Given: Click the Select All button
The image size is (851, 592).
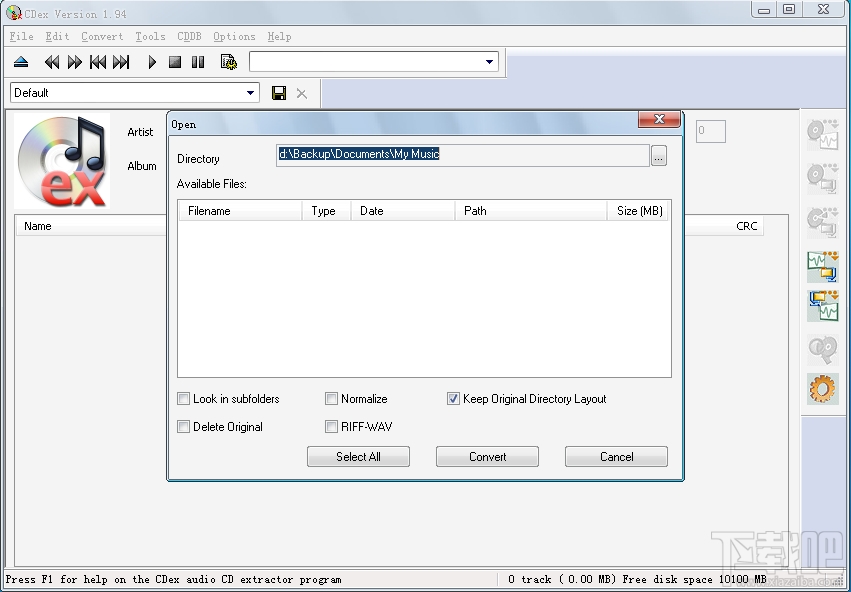Looking at the screenshot, I should tap(358, 456).
